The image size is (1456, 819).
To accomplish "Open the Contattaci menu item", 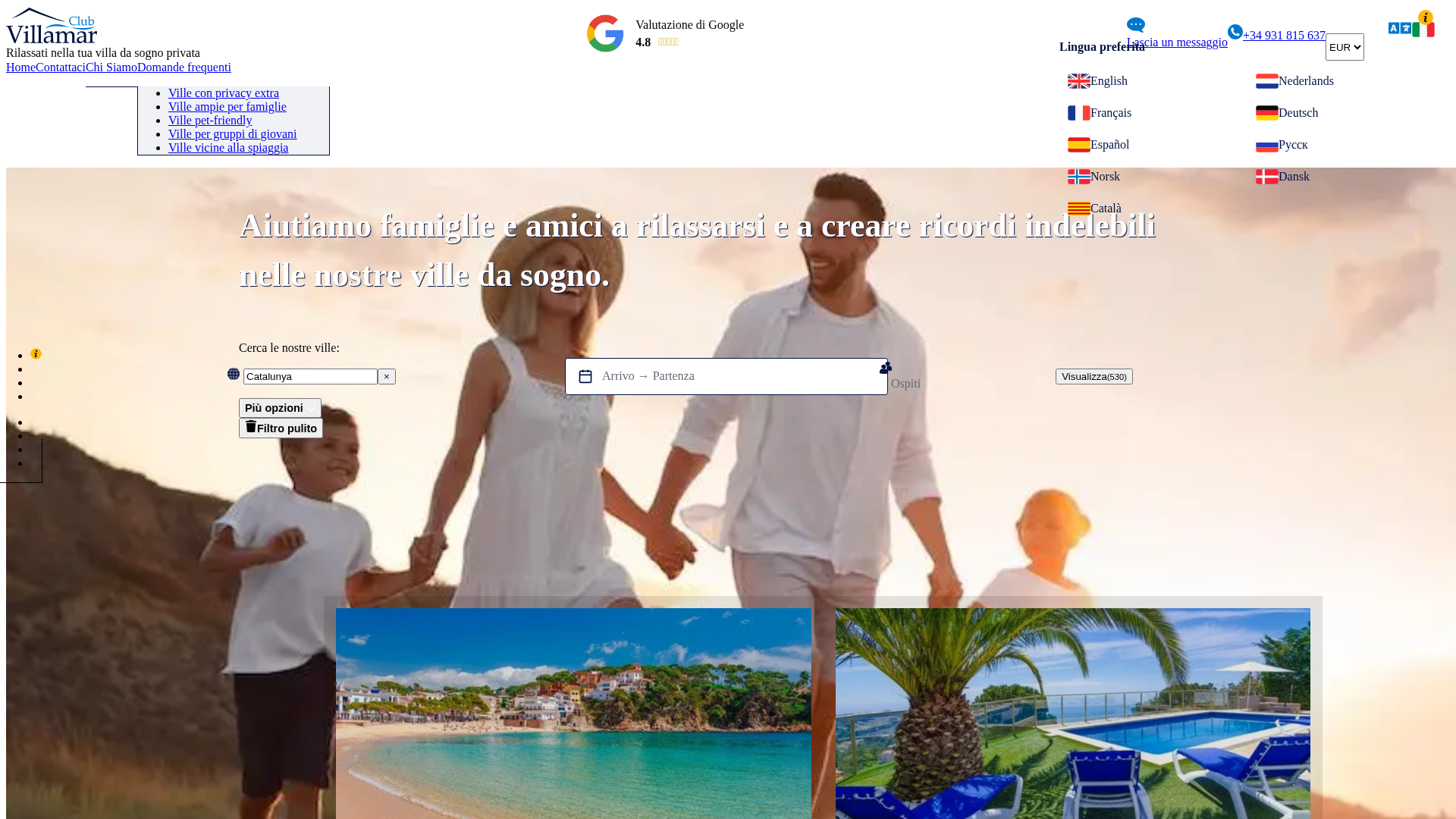I will [61, 67].
